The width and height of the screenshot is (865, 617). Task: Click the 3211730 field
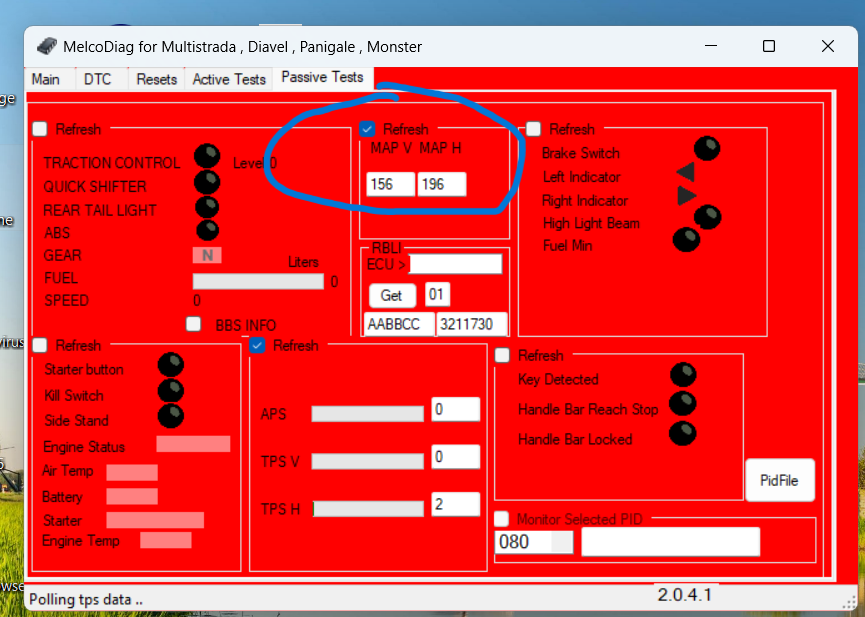coord(472,324)
